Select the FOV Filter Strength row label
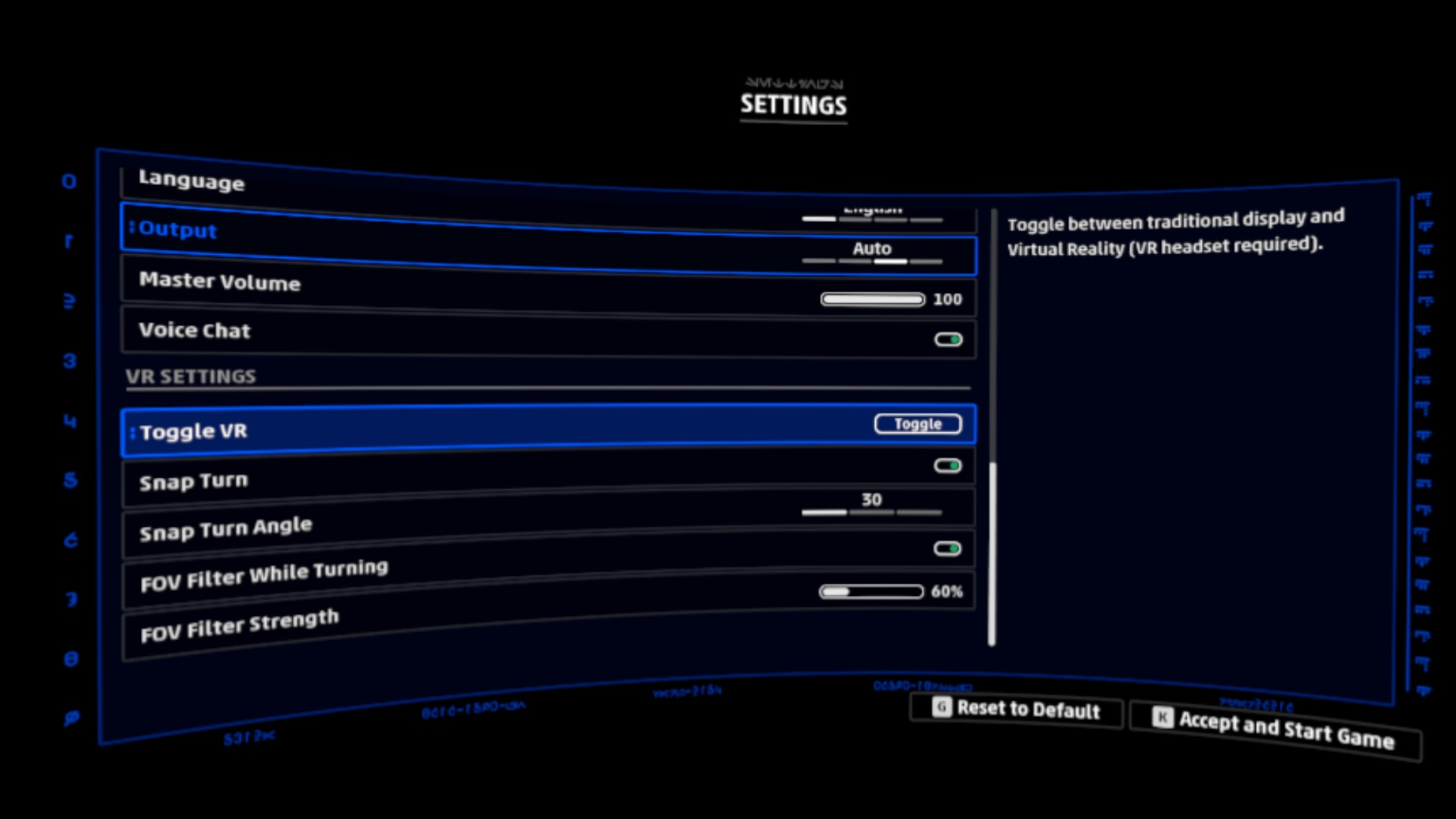Screen dimensions: 1456x819 (240, 626)
